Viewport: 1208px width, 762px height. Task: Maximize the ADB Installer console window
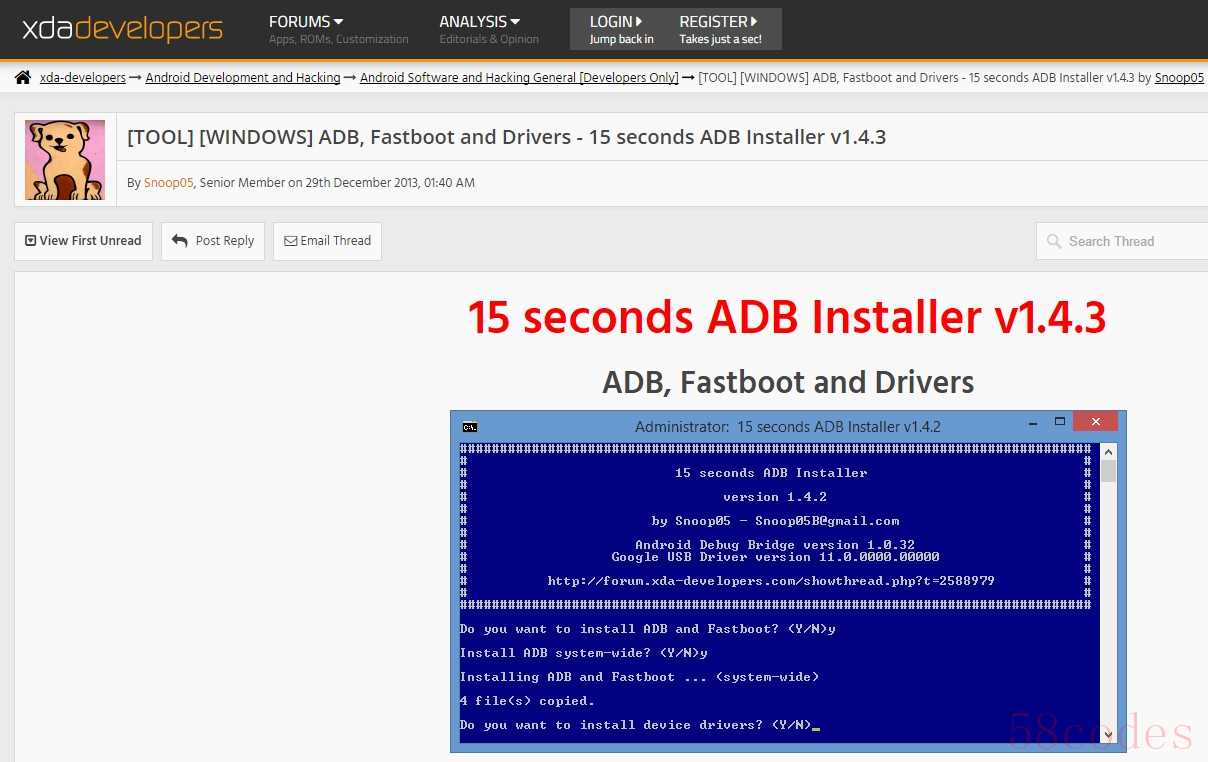coord(1060,421)
